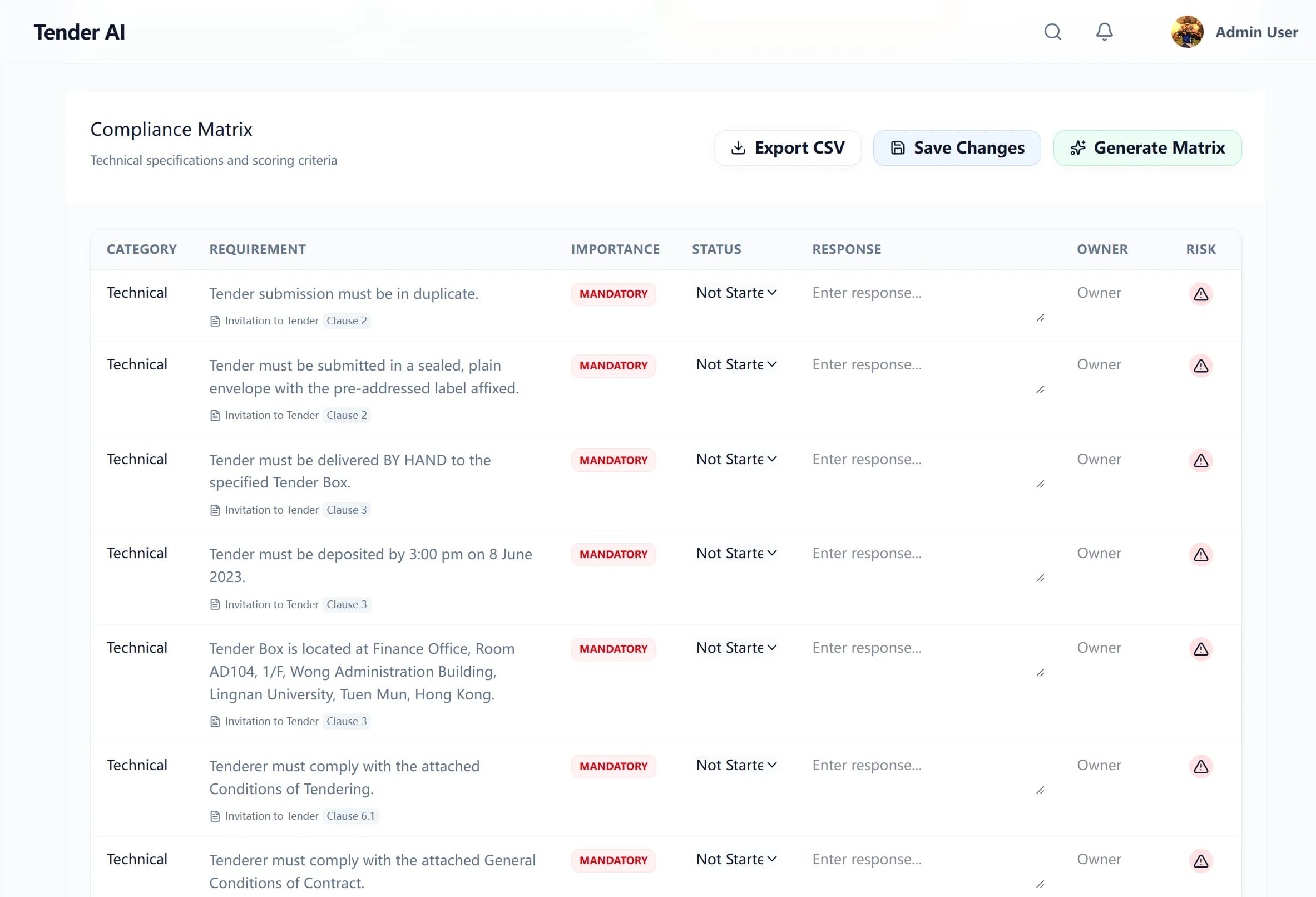Open the Tender AI home logo

point(80,32)
